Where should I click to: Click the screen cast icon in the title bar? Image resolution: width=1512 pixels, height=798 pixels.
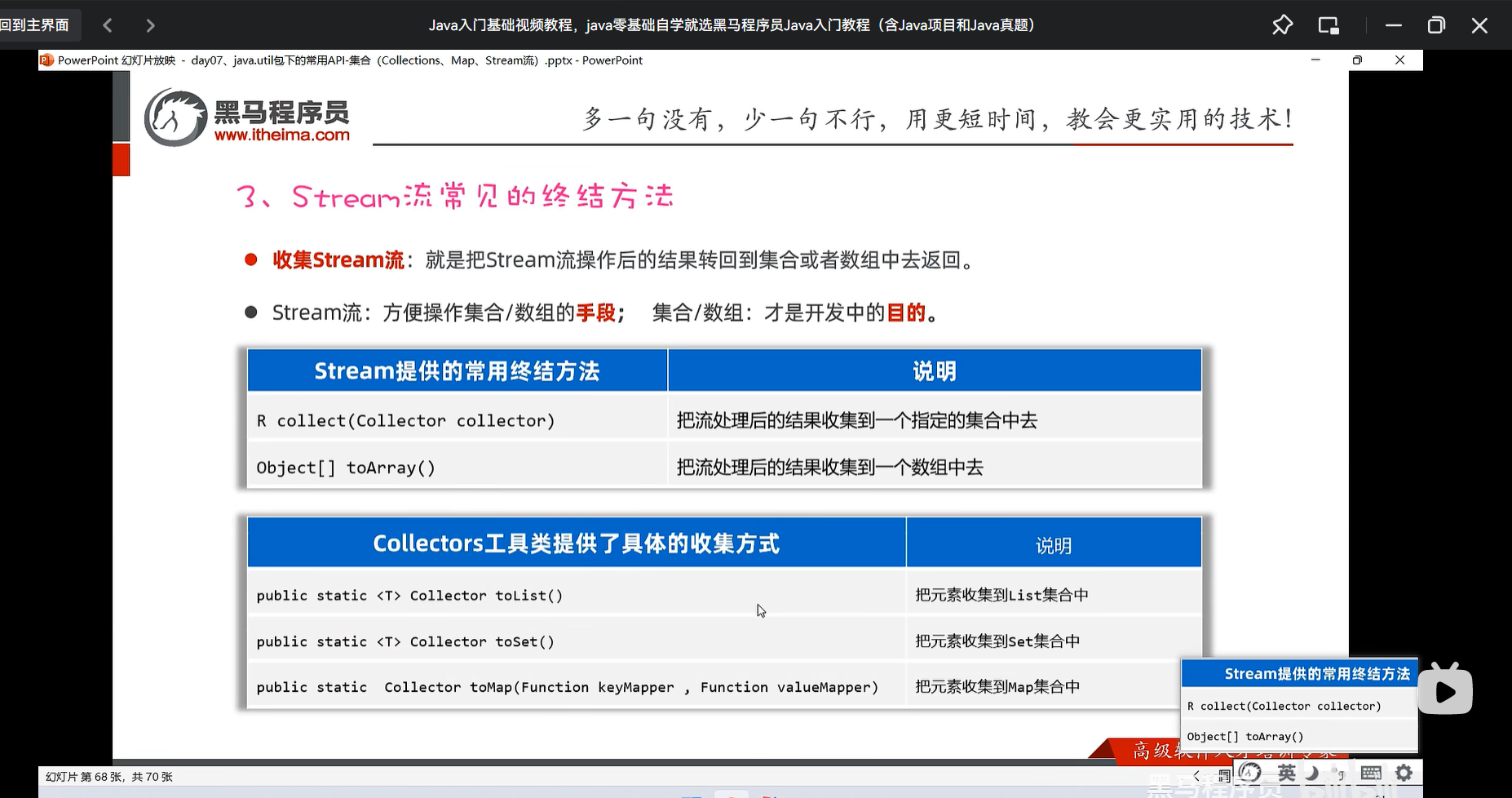[1329, 25]
